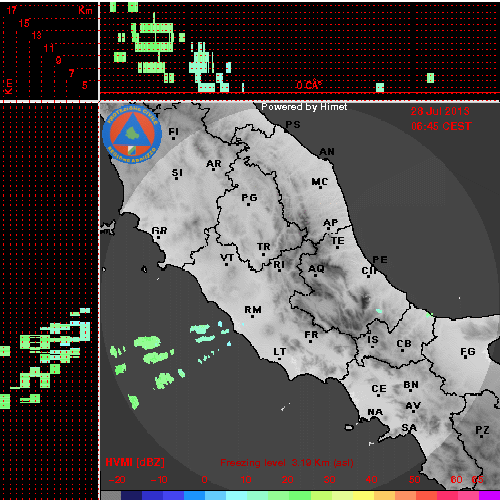The height and width of the screenshot is (500, 500).
Task: Click the FR city label
Action: (x=311, y=335)
